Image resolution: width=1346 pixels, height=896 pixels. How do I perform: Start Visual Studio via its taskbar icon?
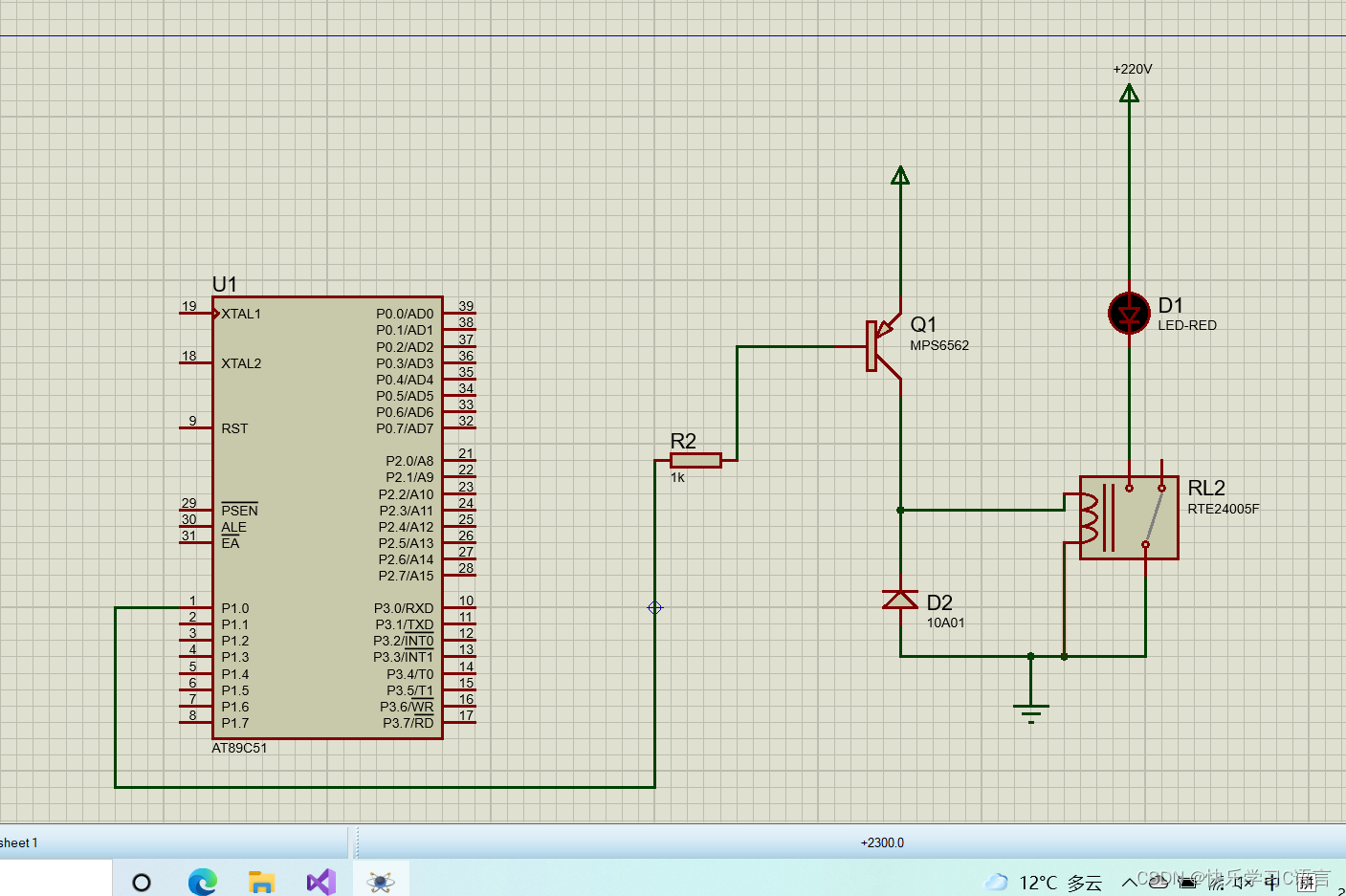click(320, 881)
